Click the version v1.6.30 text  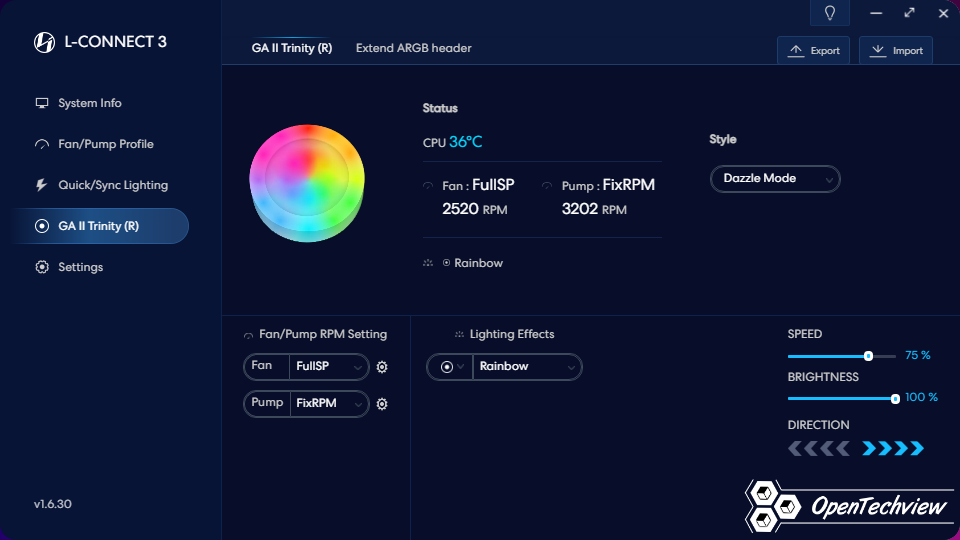53,504
